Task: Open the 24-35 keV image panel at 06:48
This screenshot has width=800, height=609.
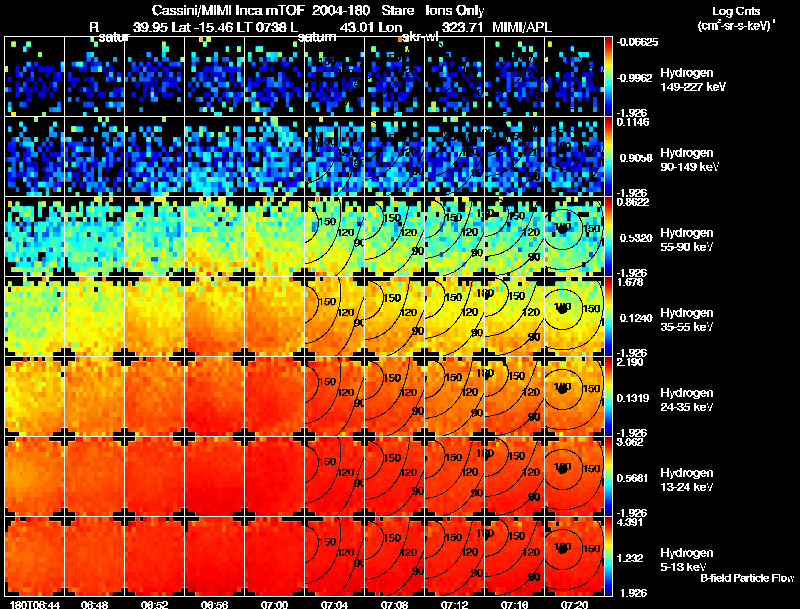Action: 95,397
